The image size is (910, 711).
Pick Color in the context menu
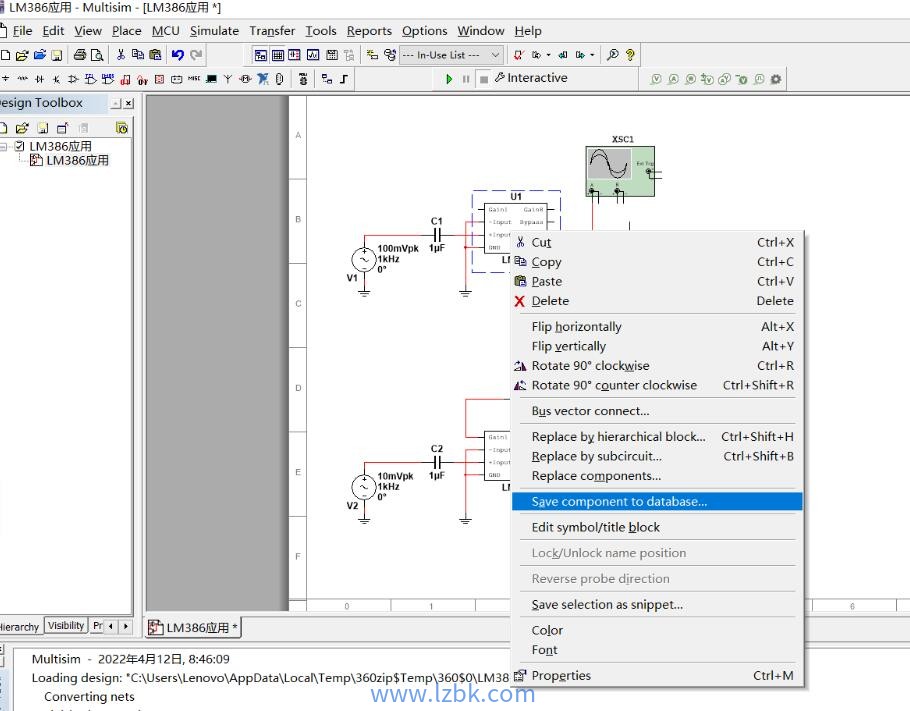tap(657, 630)
